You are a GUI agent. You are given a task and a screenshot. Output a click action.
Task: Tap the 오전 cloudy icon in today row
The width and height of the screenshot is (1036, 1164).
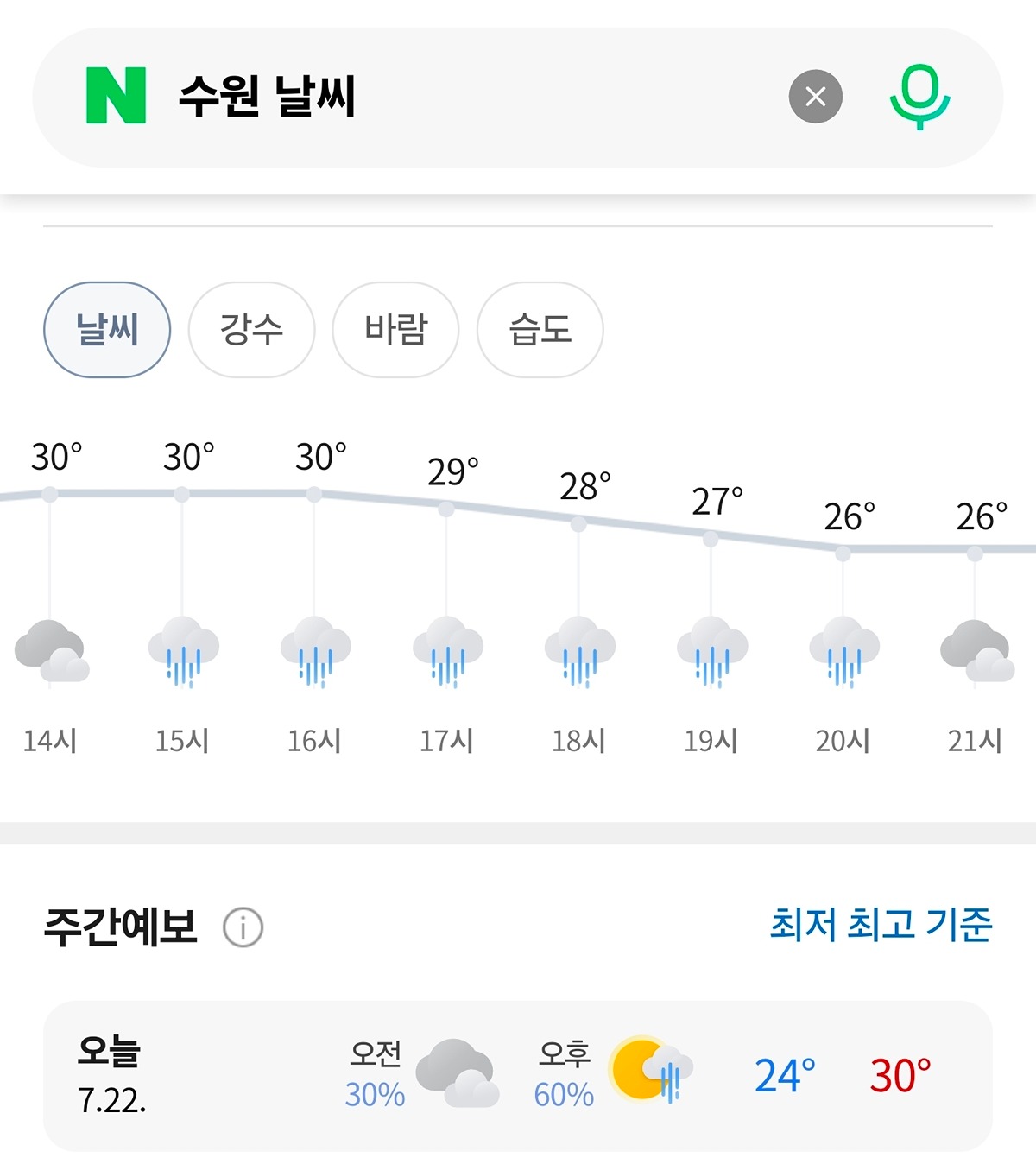(x=458, y=1073)
